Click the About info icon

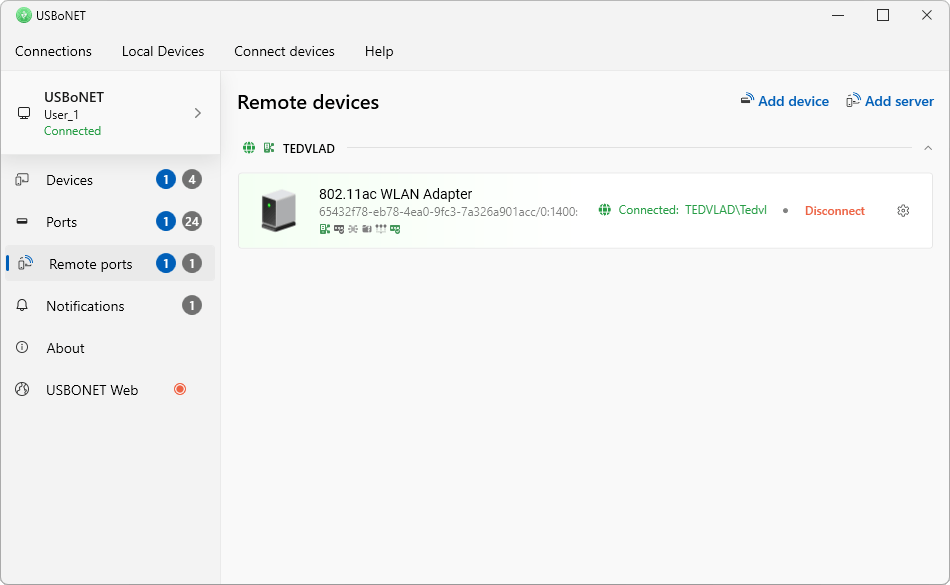[22, 348]
